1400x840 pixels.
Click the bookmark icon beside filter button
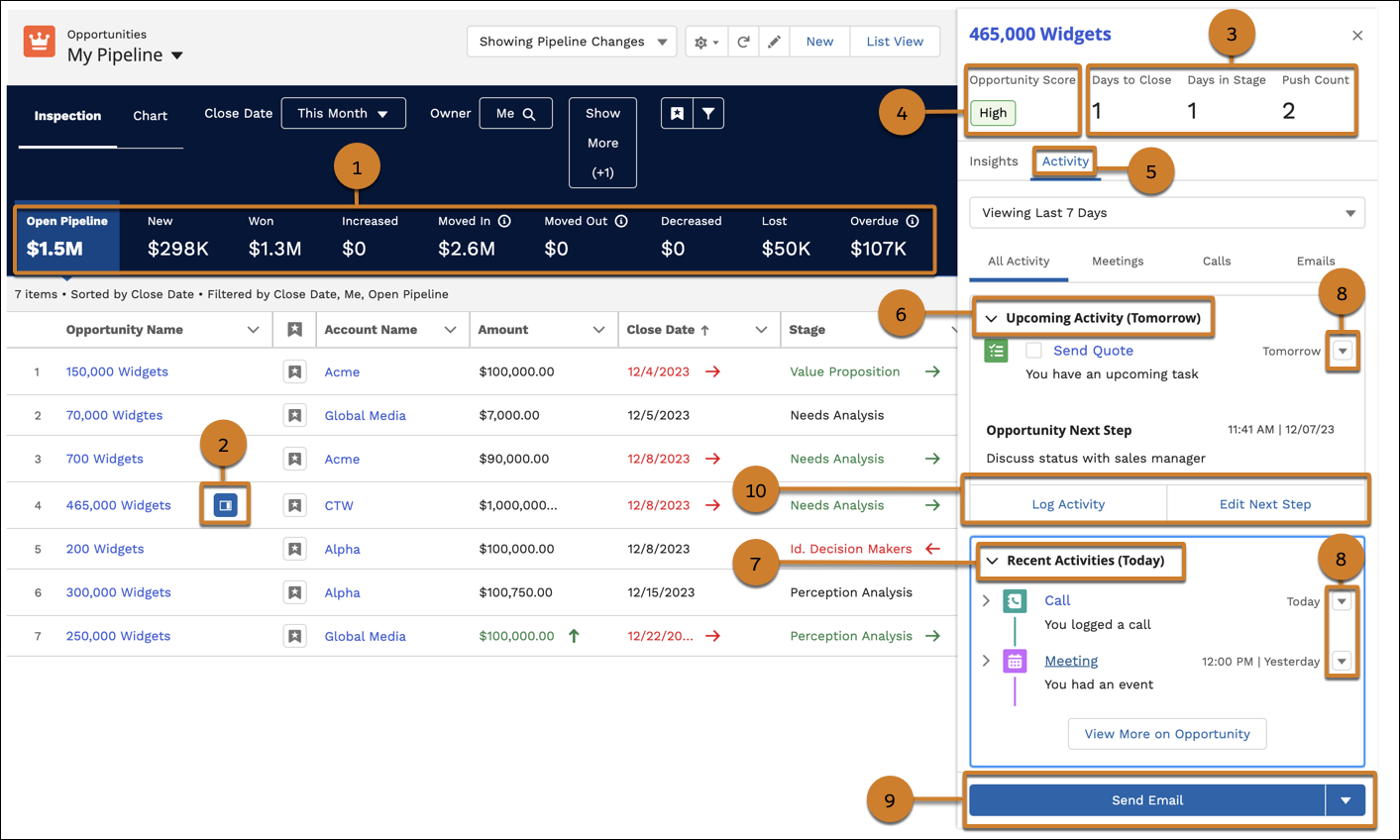point(677,113)
